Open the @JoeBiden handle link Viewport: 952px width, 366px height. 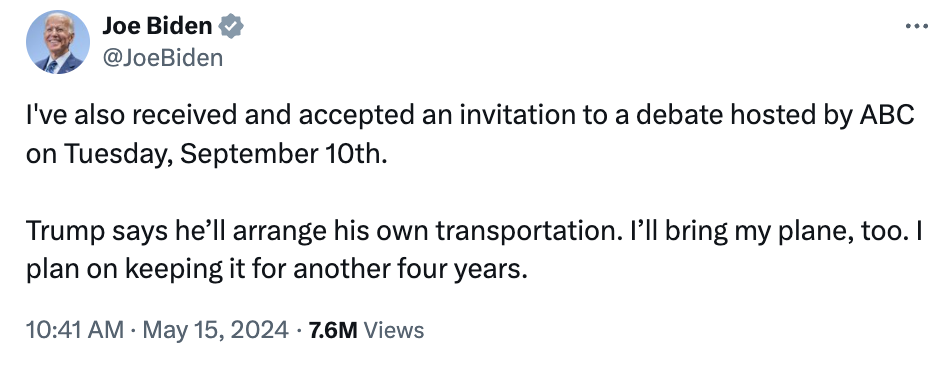click(x=163, y=58)
